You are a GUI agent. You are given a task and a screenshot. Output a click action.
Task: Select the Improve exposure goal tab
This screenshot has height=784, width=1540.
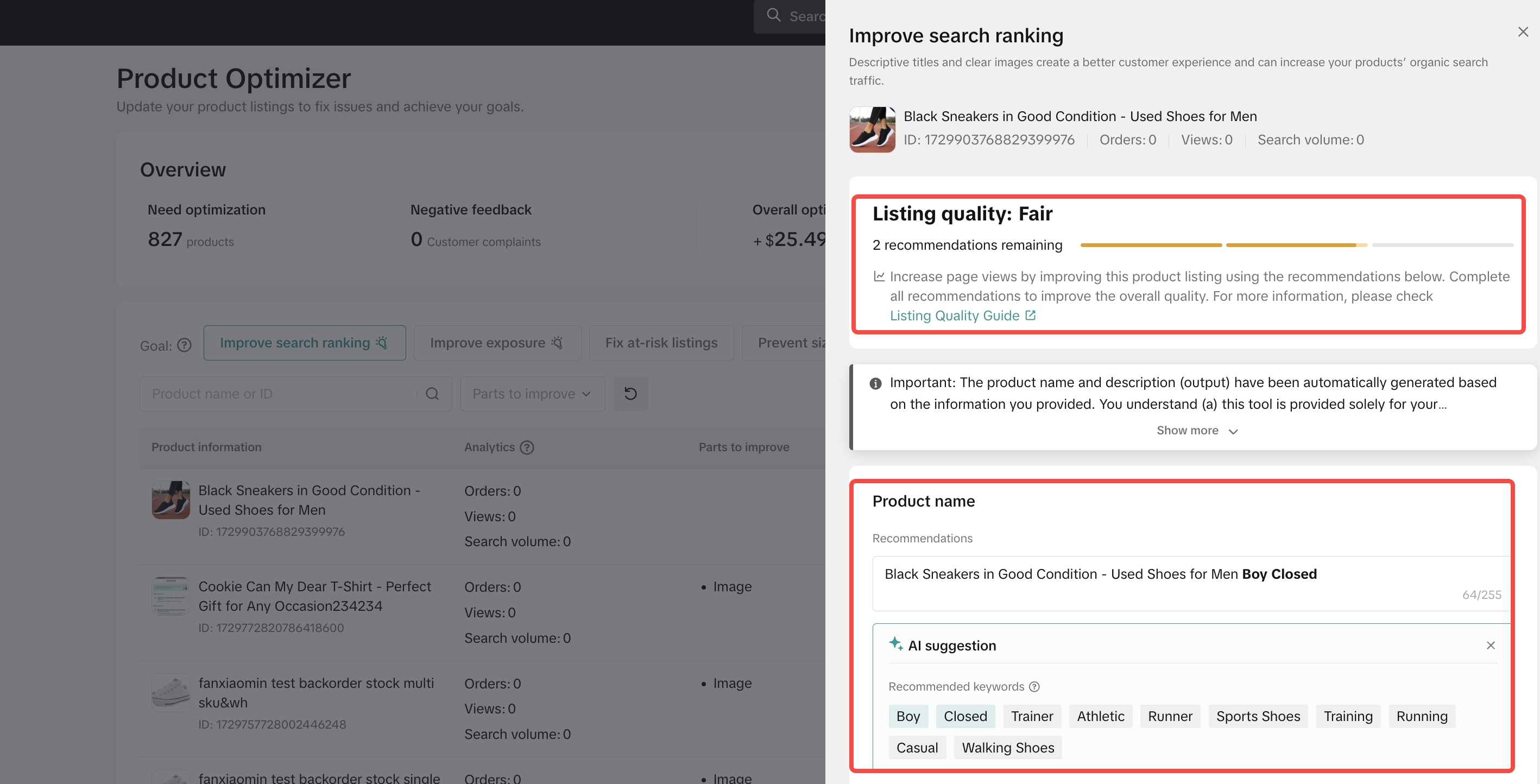497,343
